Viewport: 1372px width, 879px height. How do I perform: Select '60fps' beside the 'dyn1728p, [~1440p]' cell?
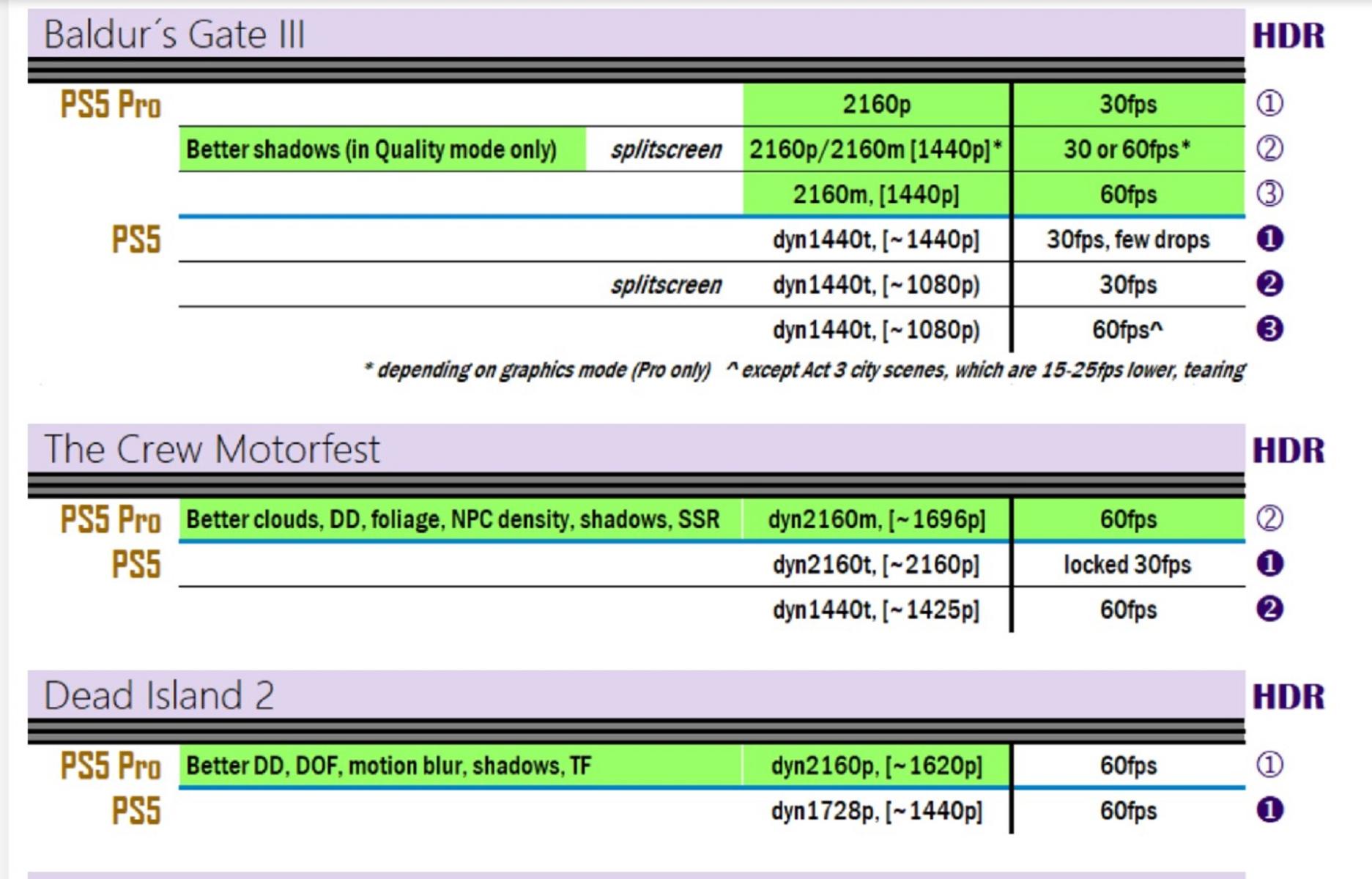1128,812
